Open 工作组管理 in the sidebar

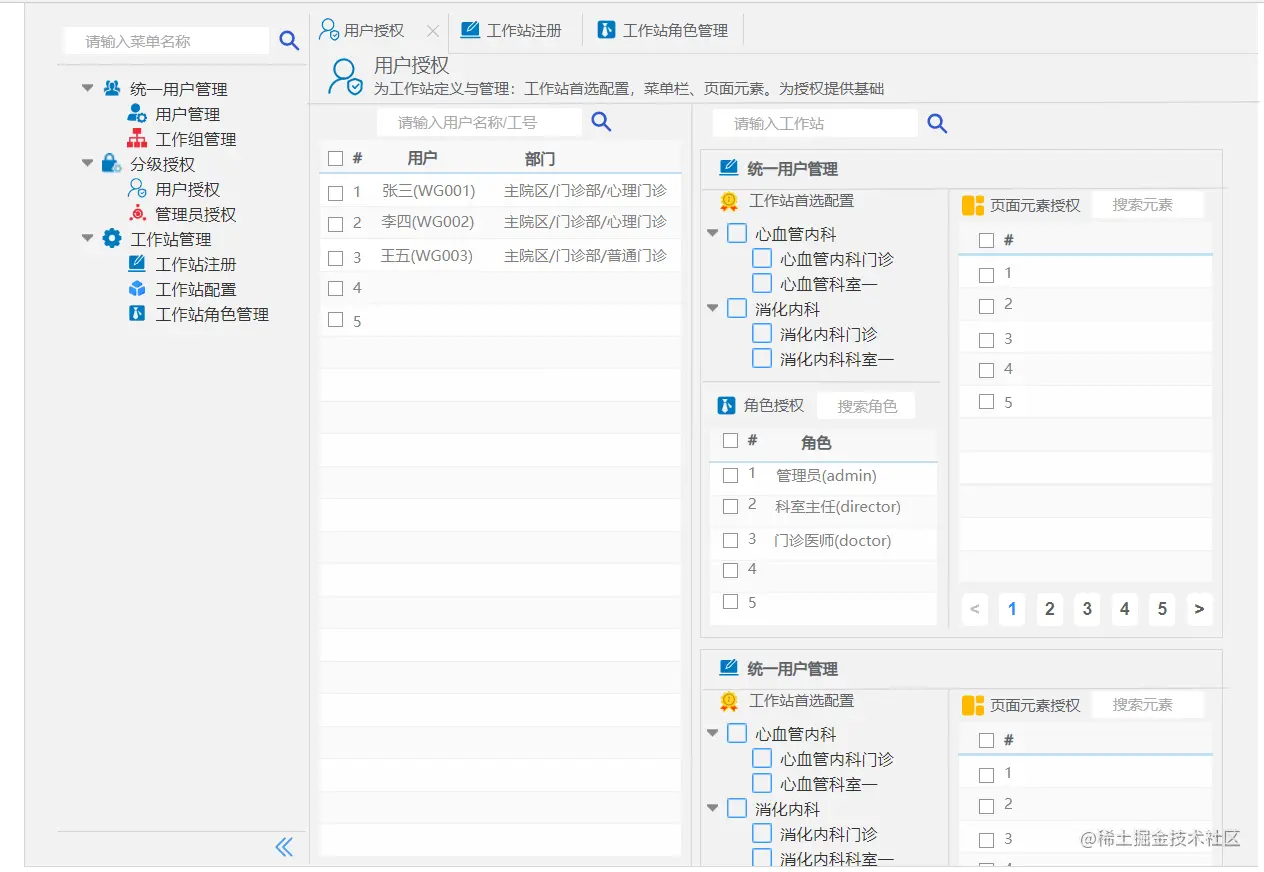(x=195, y=139)
